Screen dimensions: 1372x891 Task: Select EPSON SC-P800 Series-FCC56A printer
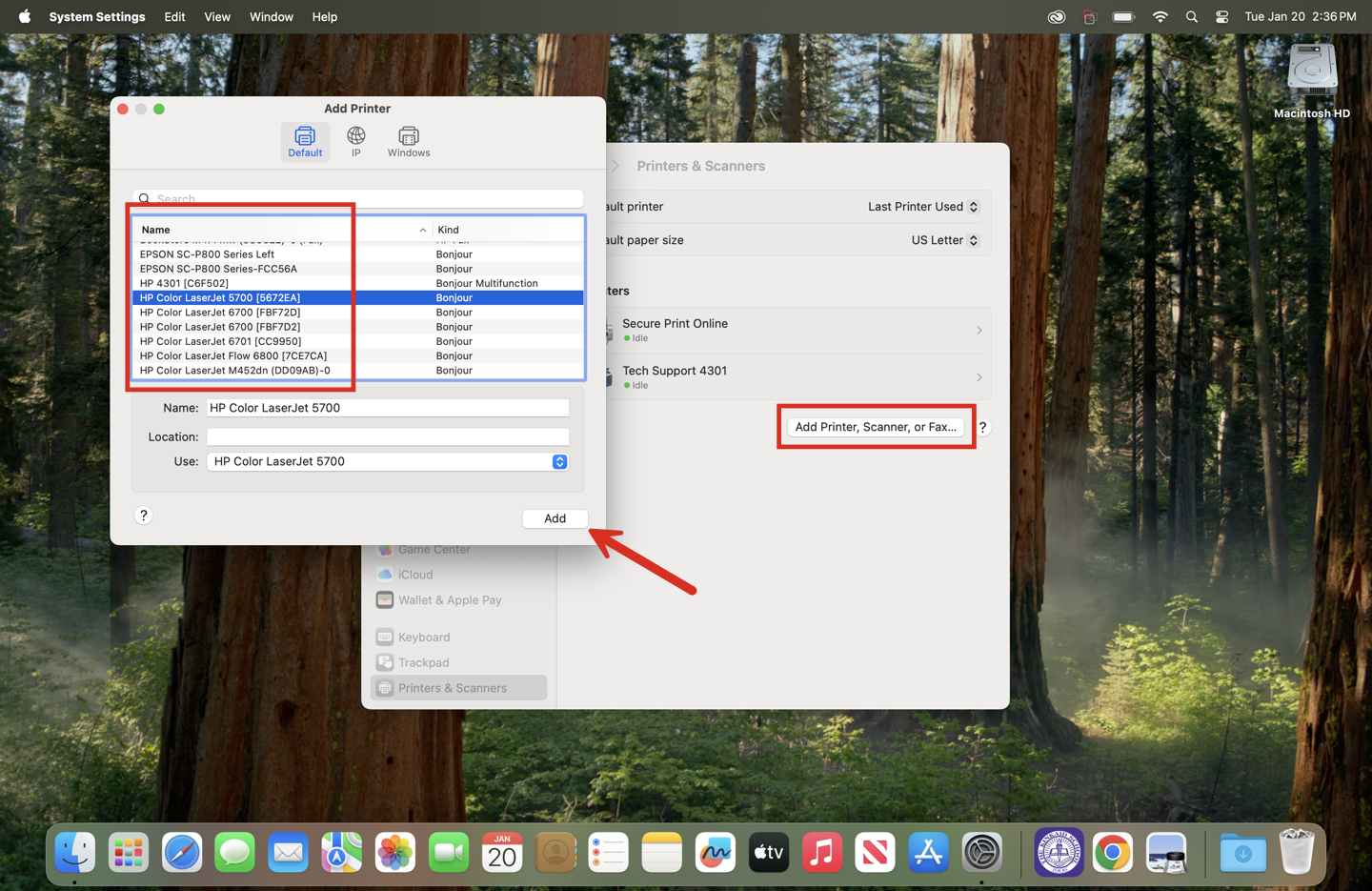(358, 269)
